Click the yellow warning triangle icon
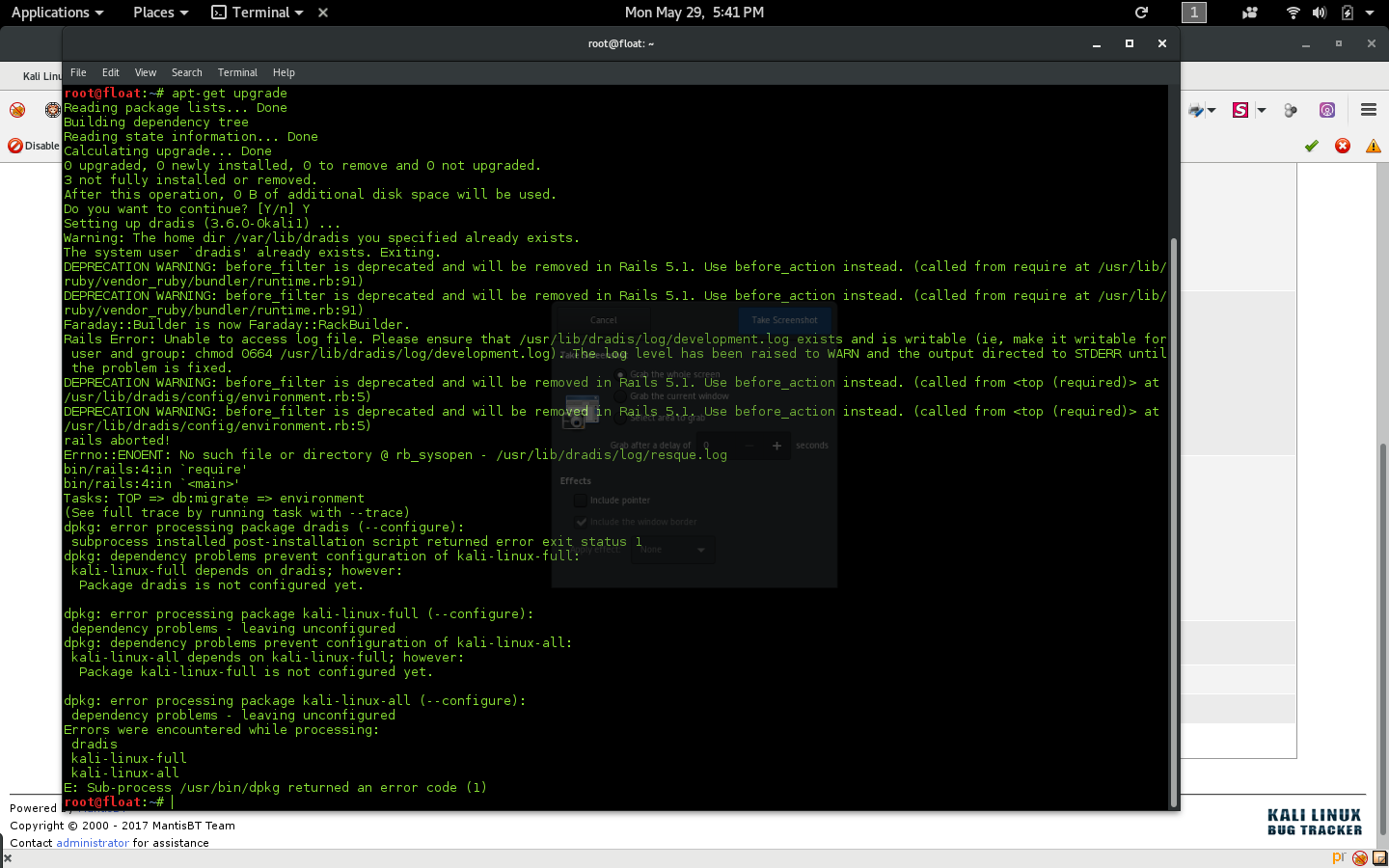The height and width of the screenshot is (868, 1389). click(x=1373, y=146)
